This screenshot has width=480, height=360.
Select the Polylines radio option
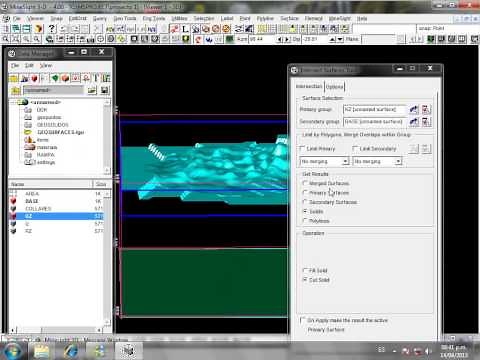(x=305, y=221)
